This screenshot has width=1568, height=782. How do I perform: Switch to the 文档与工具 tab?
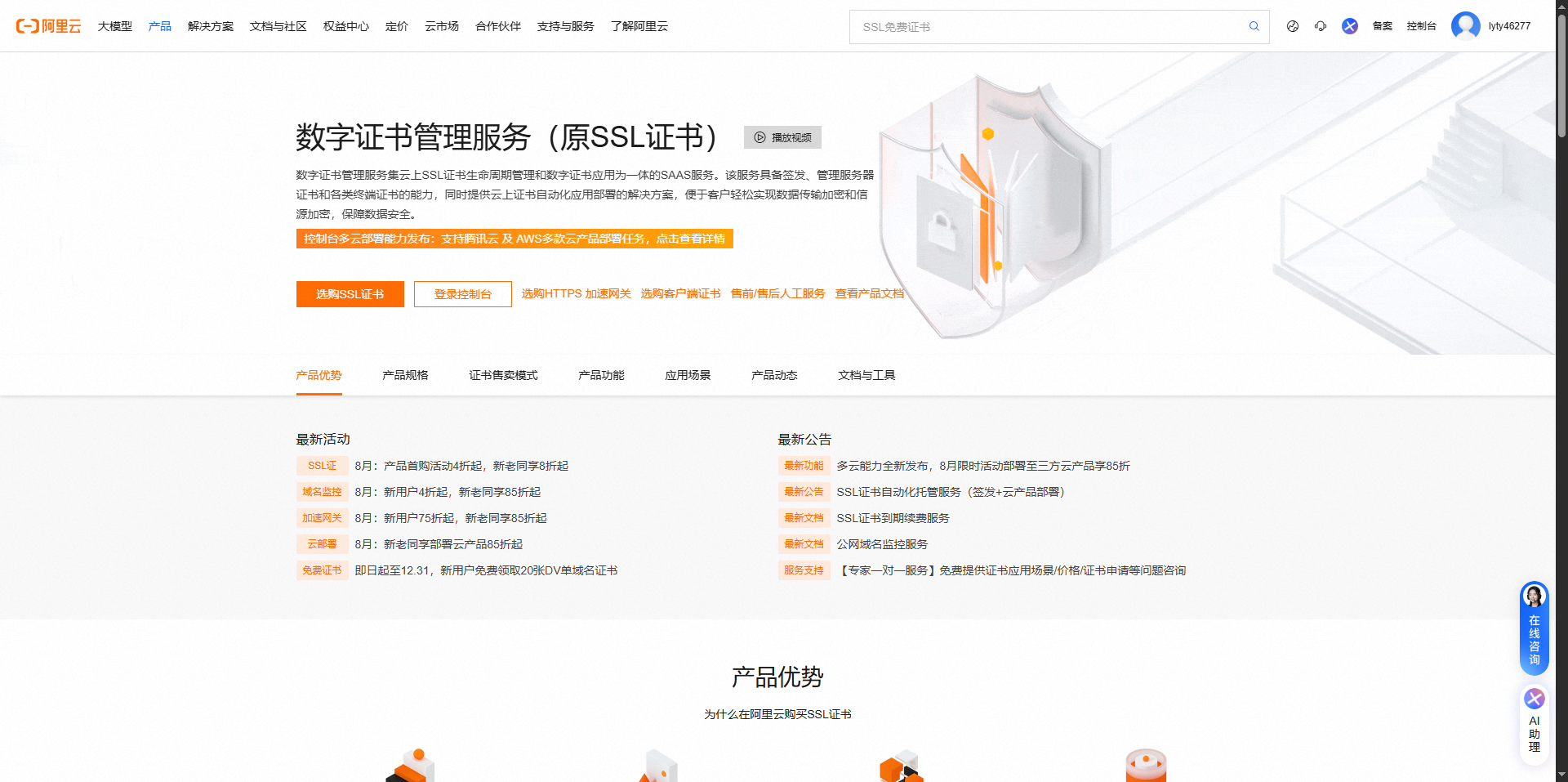point(867,375)
